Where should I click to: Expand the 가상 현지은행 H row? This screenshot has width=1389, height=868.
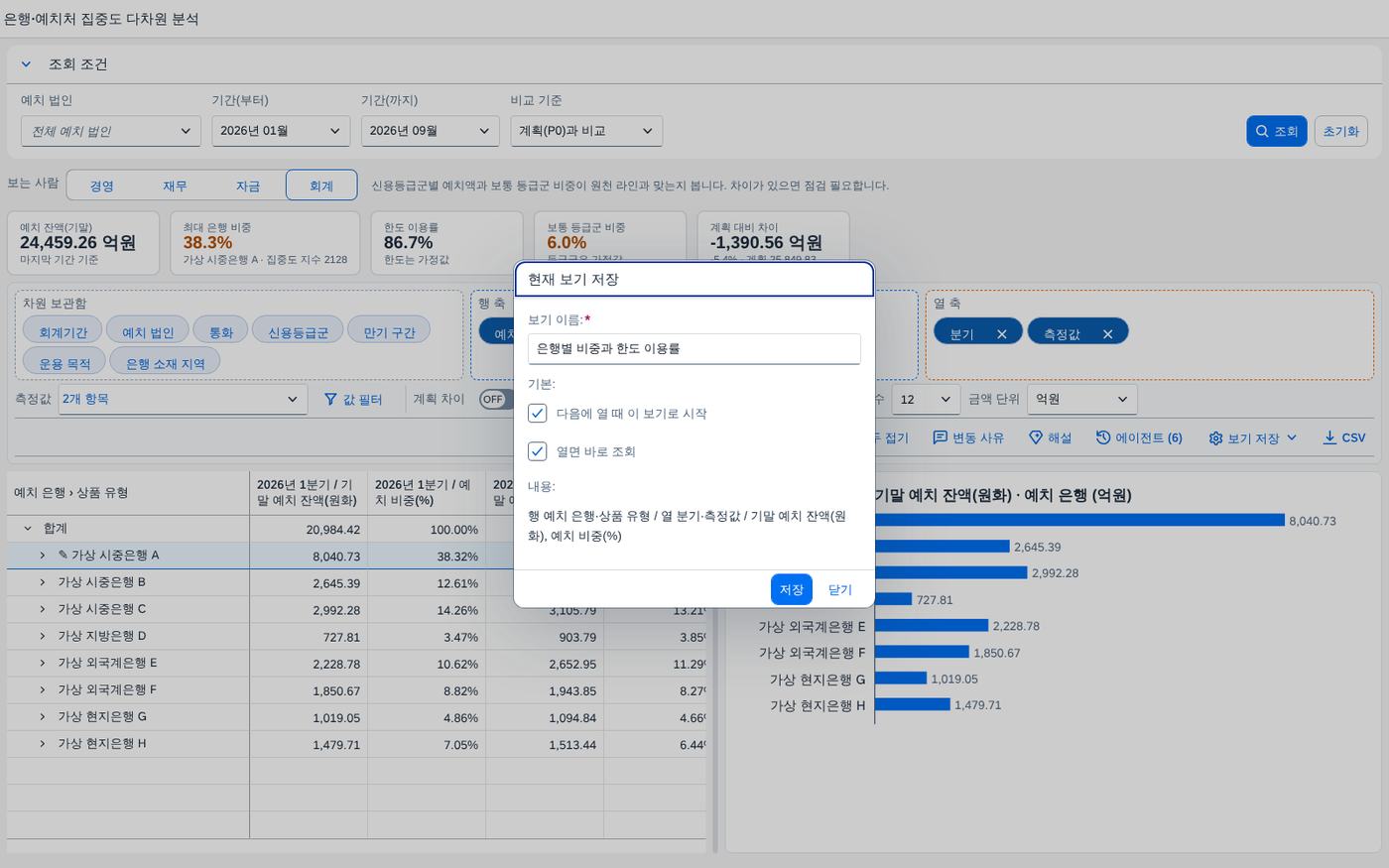43,743
